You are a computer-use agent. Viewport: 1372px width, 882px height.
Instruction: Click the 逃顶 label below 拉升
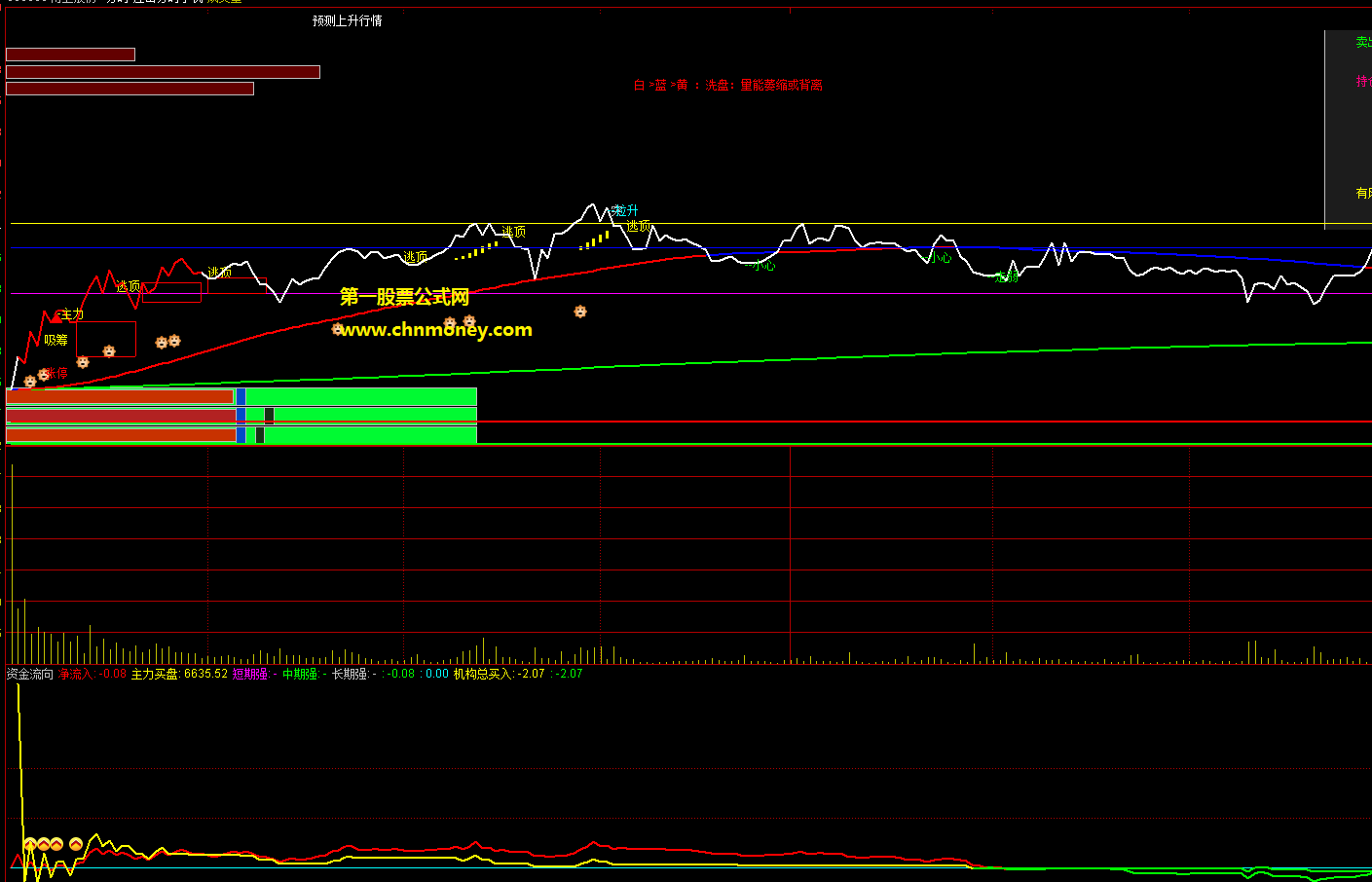(639, 226)
